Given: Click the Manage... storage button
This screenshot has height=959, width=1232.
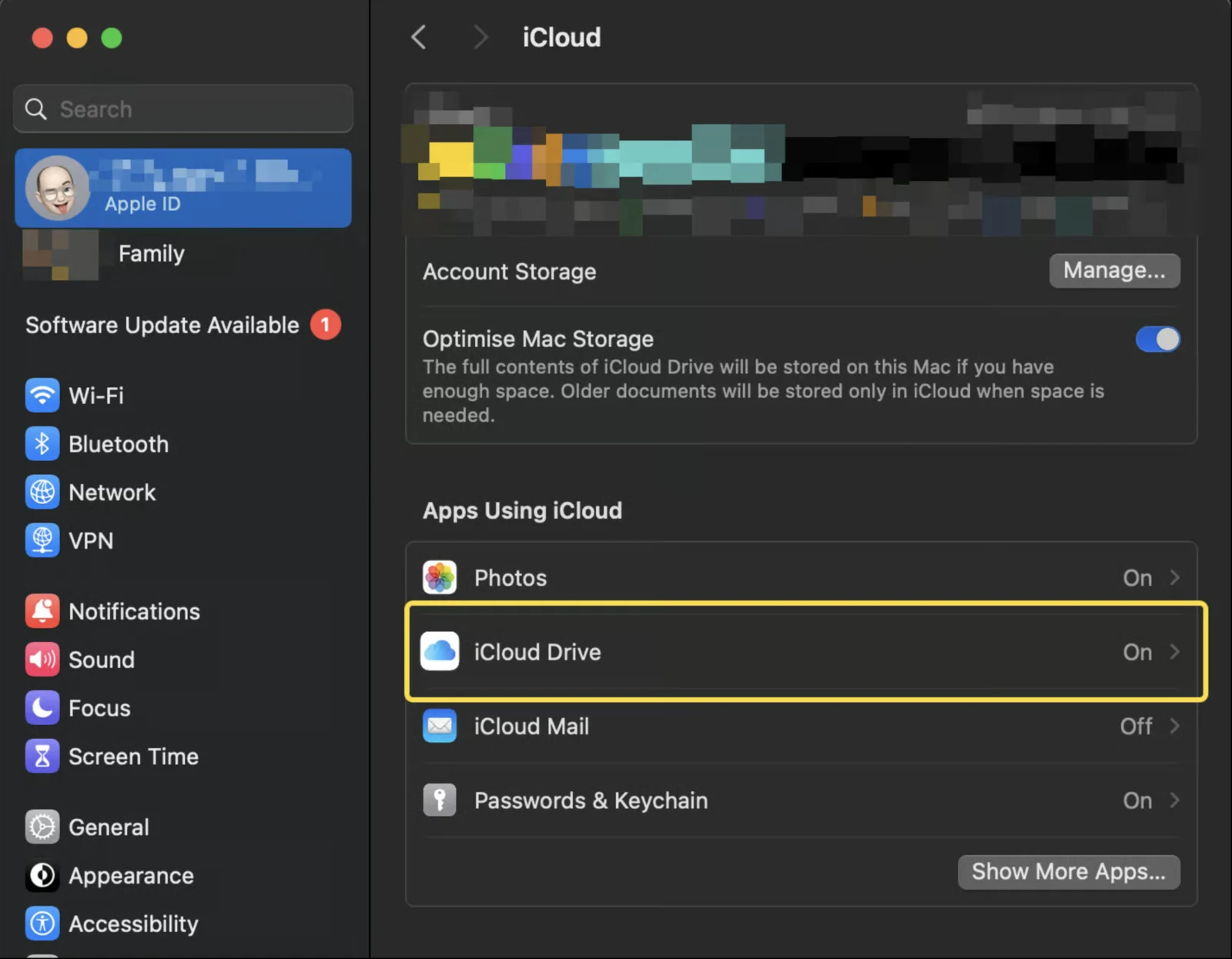Looking at the screenshot, I should click(x=1114, y=270).
